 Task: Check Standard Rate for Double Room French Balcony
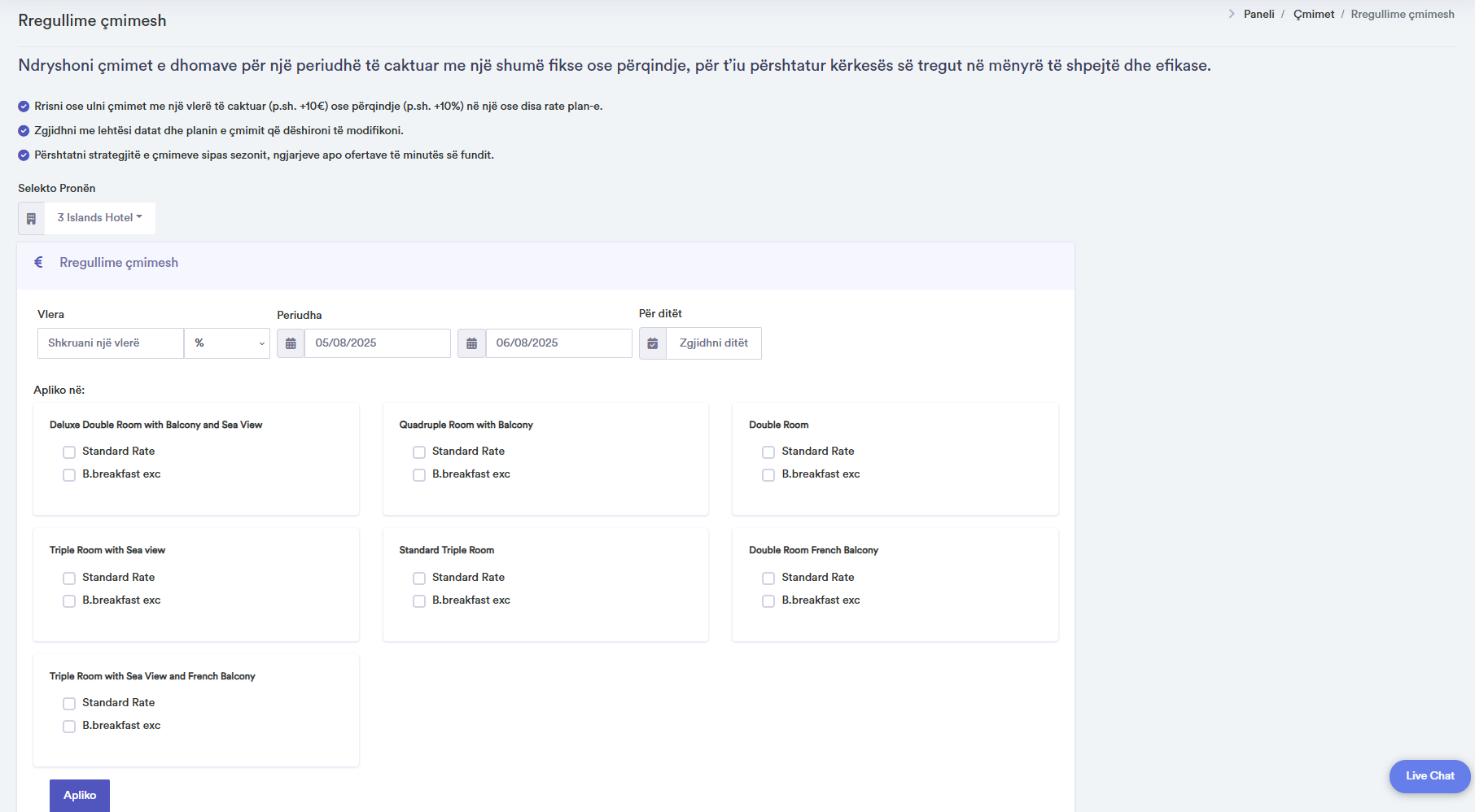(768, 578)
